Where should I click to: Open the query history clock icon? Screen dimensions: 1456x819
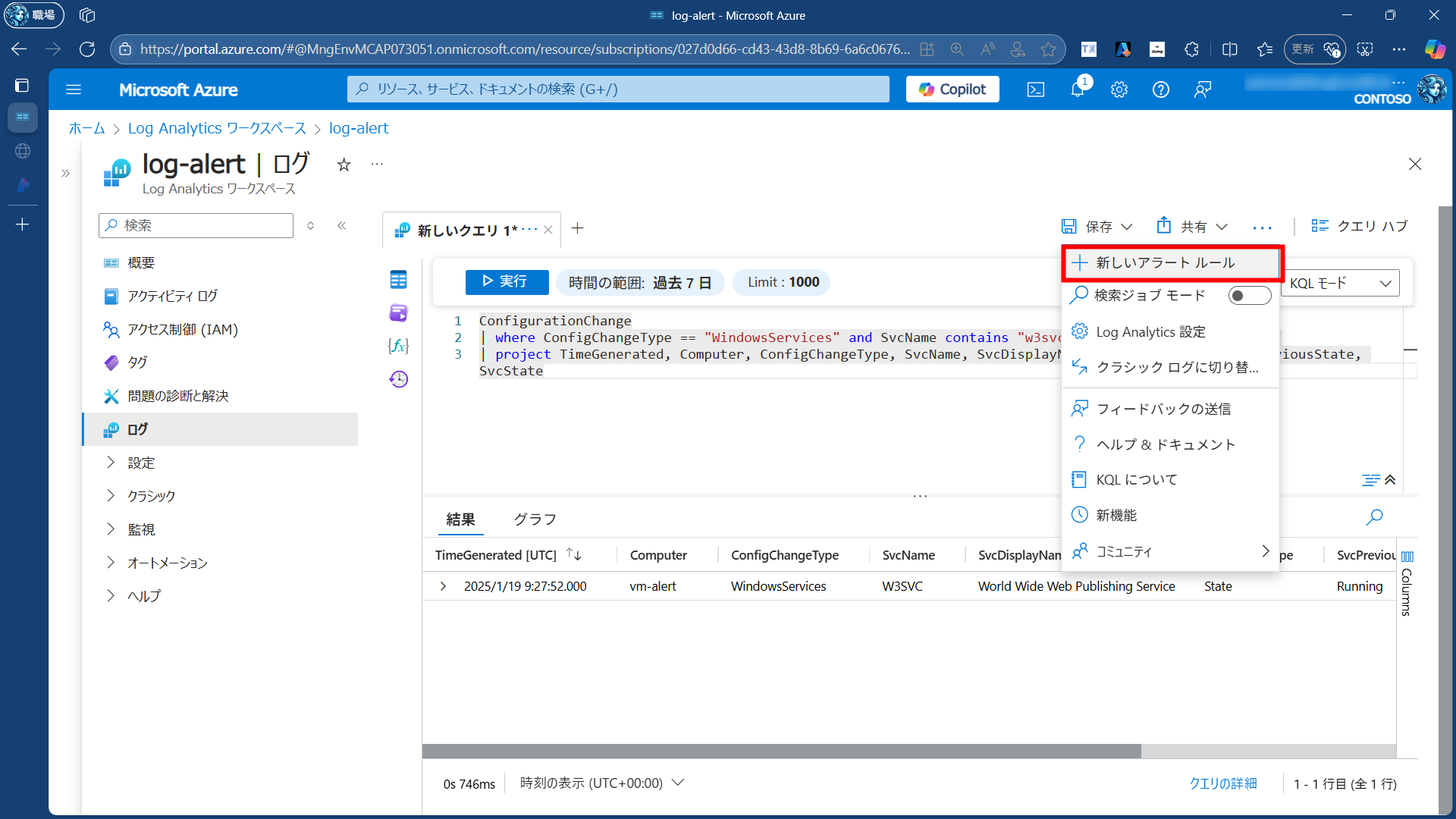398,379
